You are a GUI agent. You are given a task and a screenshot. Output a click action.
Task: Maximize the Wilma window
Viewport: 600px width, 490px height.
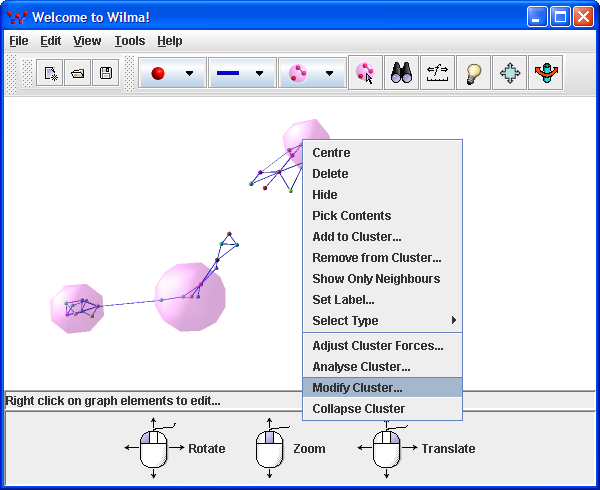(x=560, y=17)
